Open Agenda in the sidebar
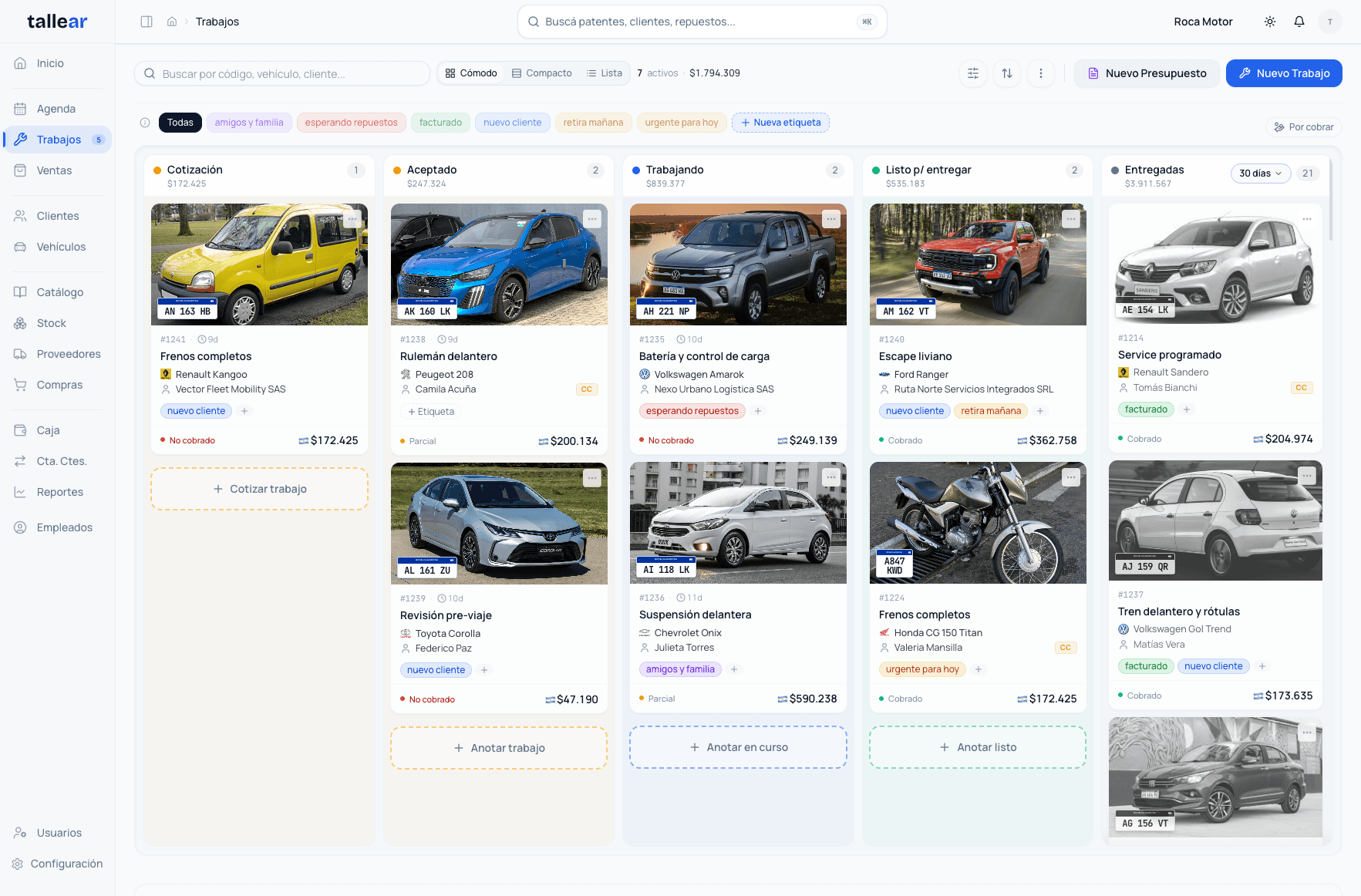 58,109
